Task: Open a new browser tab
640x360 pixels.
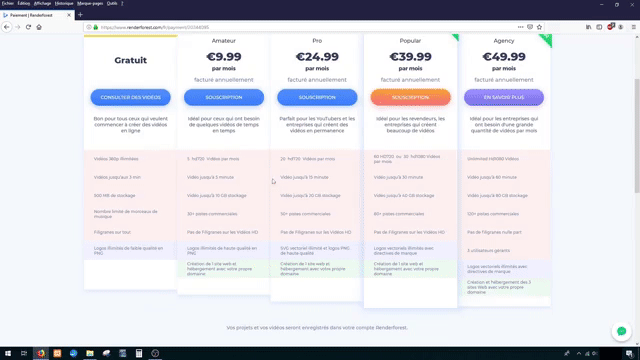Action: [80, 15]
